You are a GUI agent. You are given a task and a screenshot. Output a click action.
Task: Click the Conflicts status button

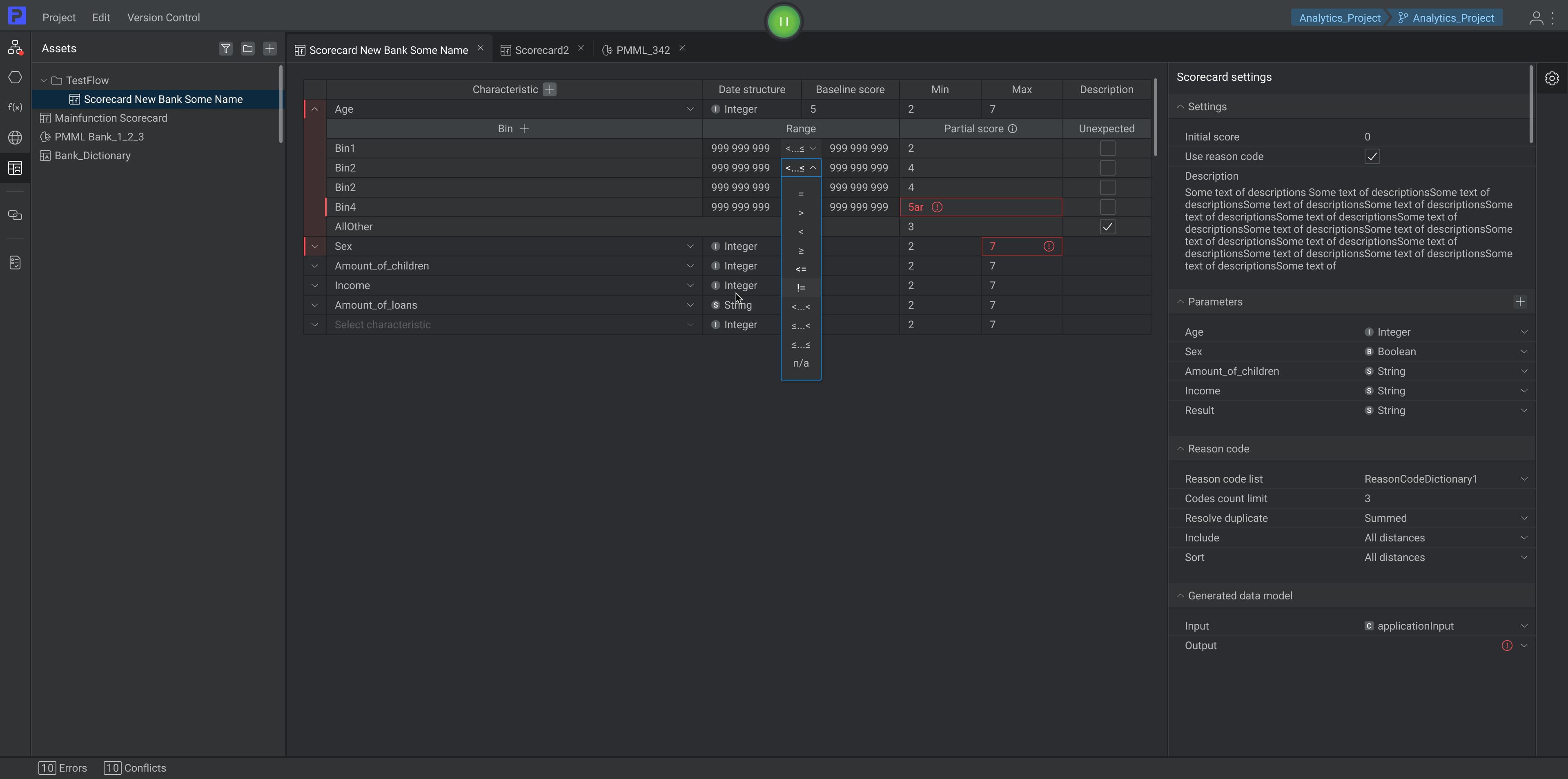(134, 768)
